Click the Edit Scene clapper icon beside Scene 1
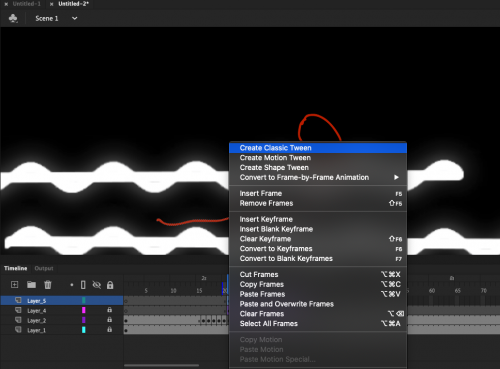Screen dimensions: 500x369 [x=13, y=18]
